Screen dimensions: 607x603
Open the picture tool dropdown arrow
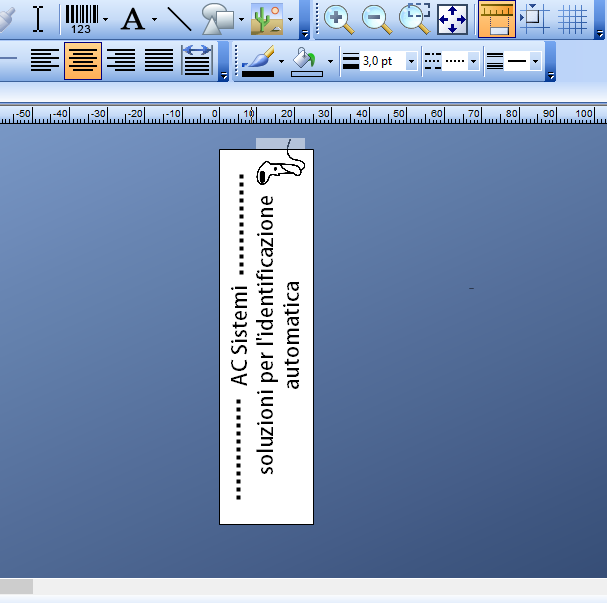(290, 19)
